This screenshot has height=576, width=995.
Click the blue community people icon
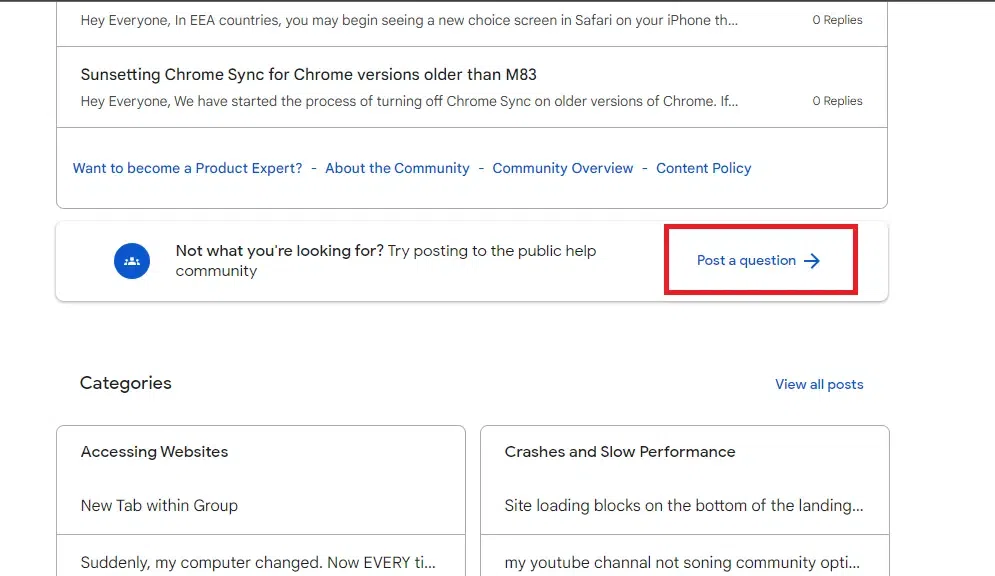click(x=131, y=261)
